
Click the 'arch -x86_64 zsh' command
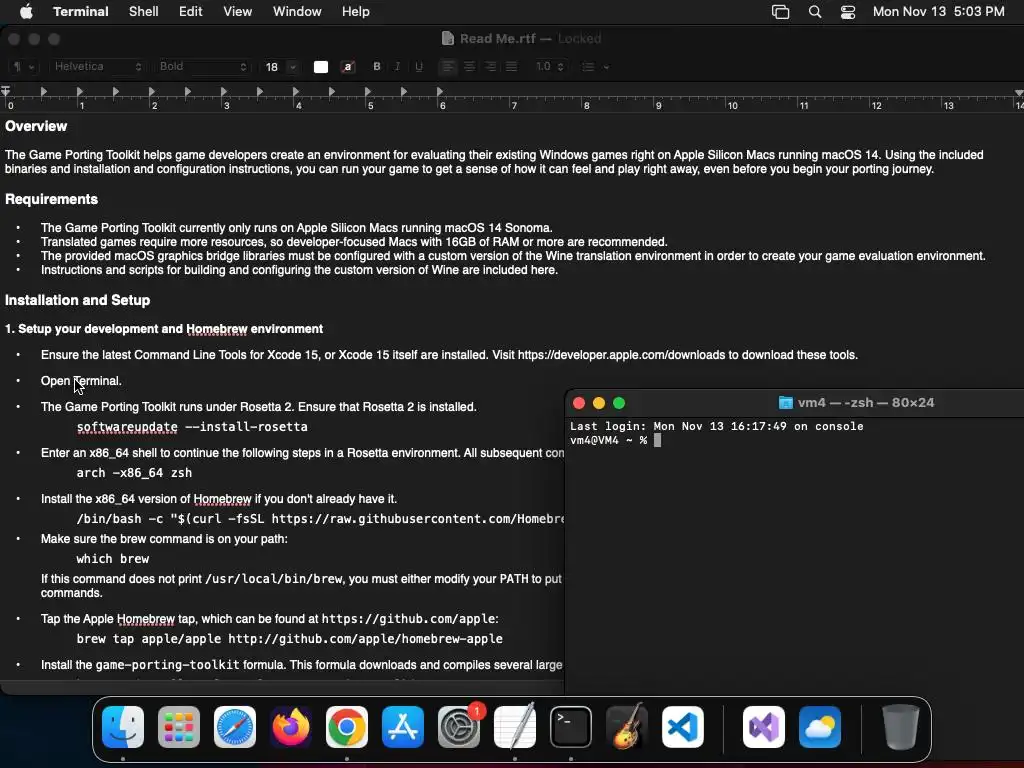point(134,473)
